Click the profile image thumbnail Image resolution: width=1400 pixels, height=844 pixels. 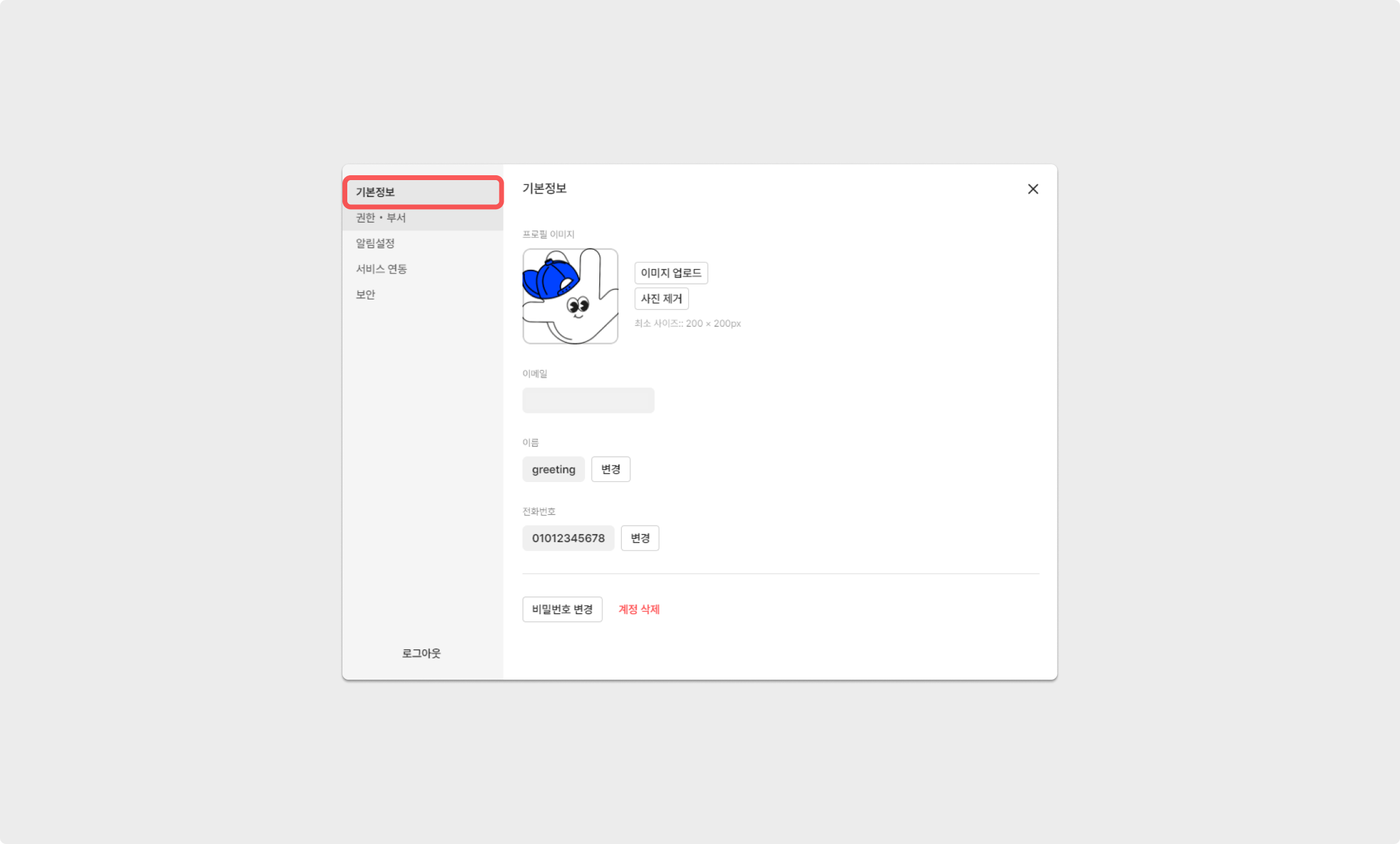click(570, 296)
